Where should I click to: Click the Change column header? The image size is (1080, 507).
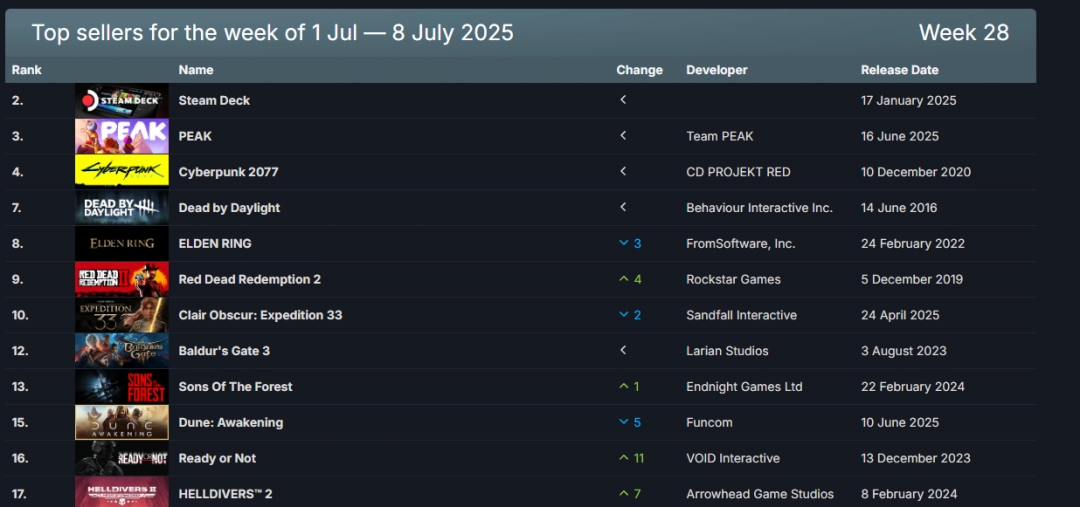[639, 70]
